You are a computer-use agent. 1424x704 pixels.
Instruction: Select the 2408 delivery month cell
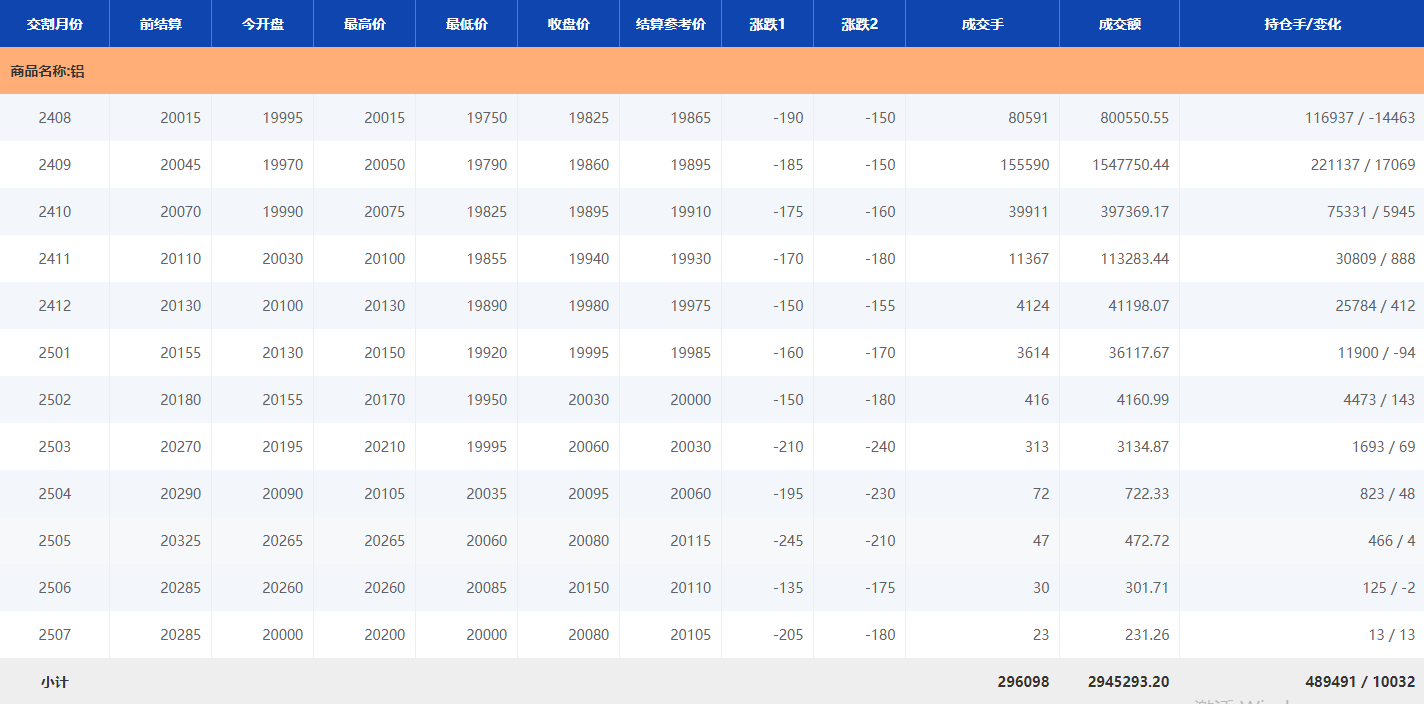(x=55, y=118)
